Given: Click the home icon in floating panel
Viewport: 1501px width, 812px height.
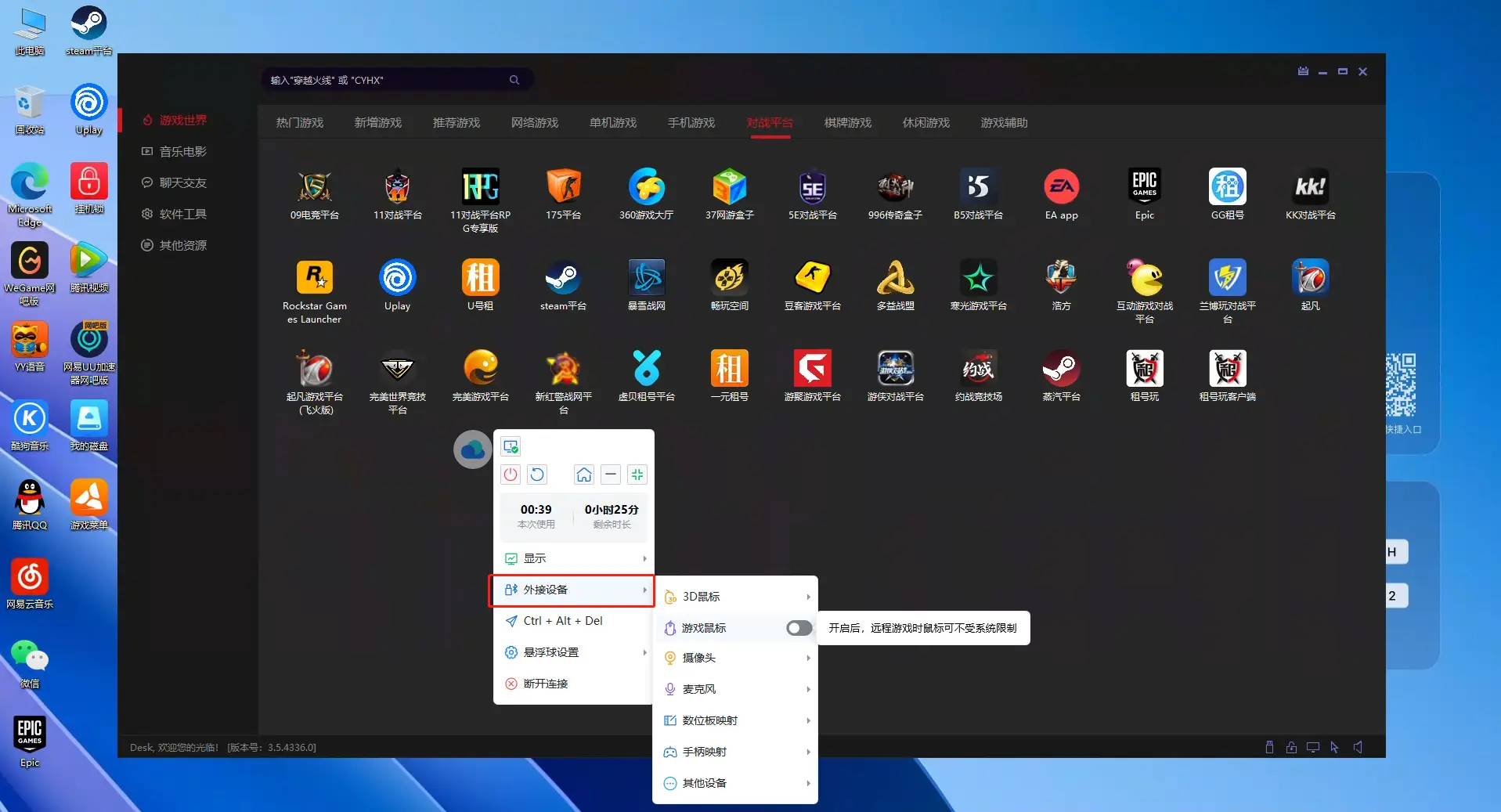Looking at the screenshot, I should pyautogui.click(x=584, y=475).
